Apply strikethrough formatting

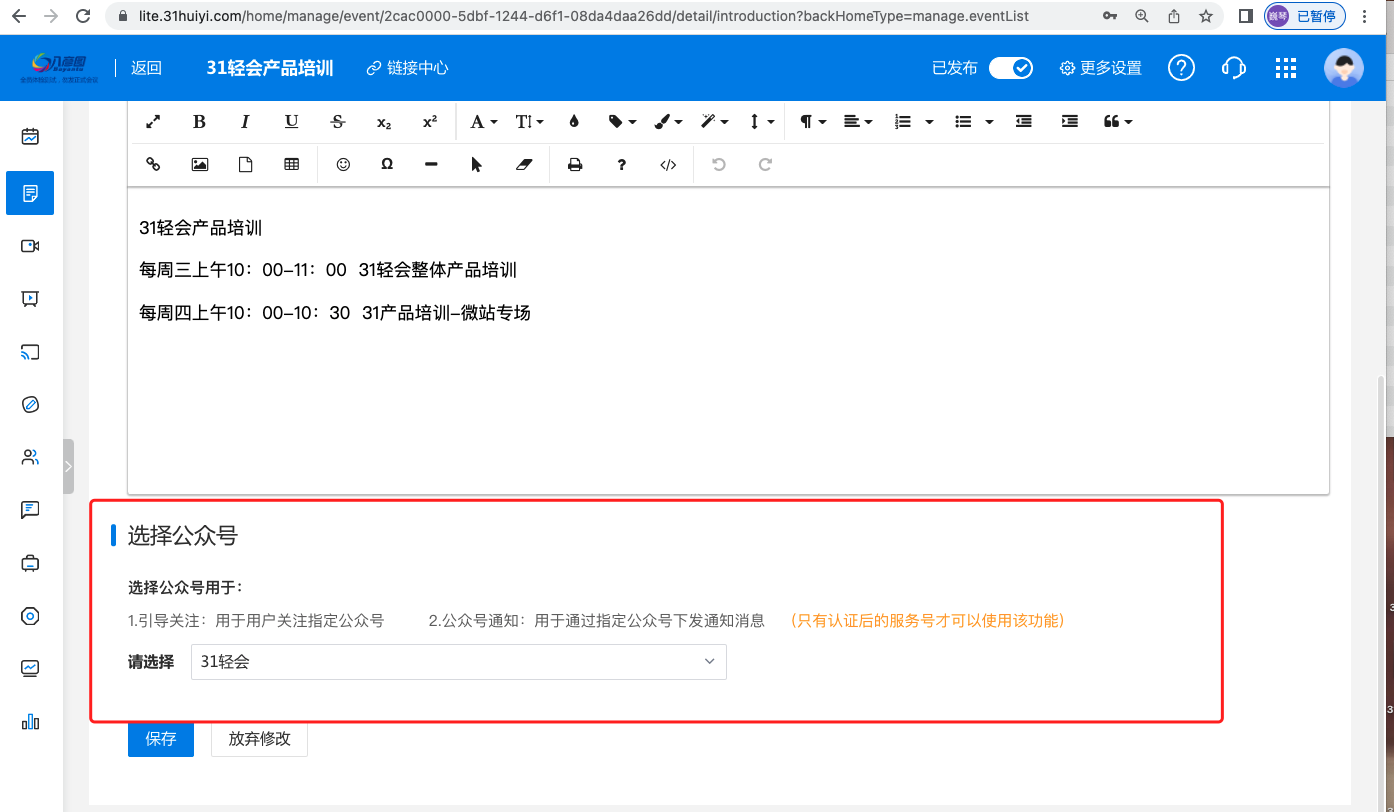click(x=338, y=121)
